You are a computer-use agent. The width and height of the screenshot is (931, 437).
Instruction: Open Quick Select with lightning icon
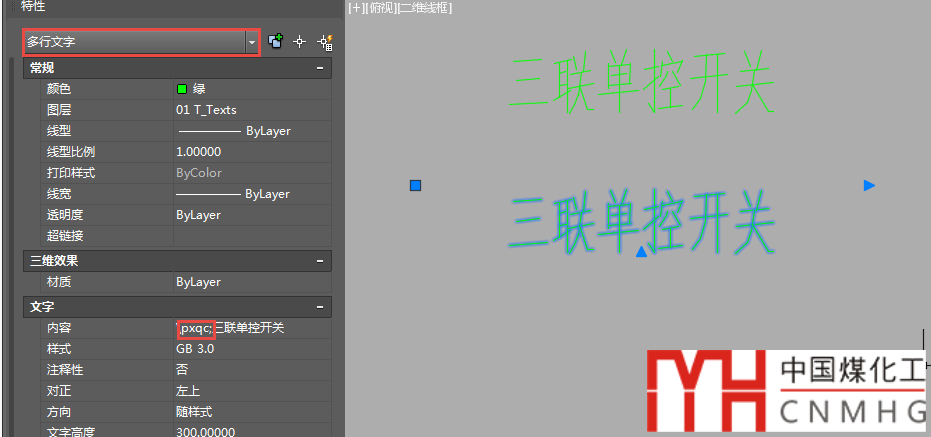click(x=323, y=42)
